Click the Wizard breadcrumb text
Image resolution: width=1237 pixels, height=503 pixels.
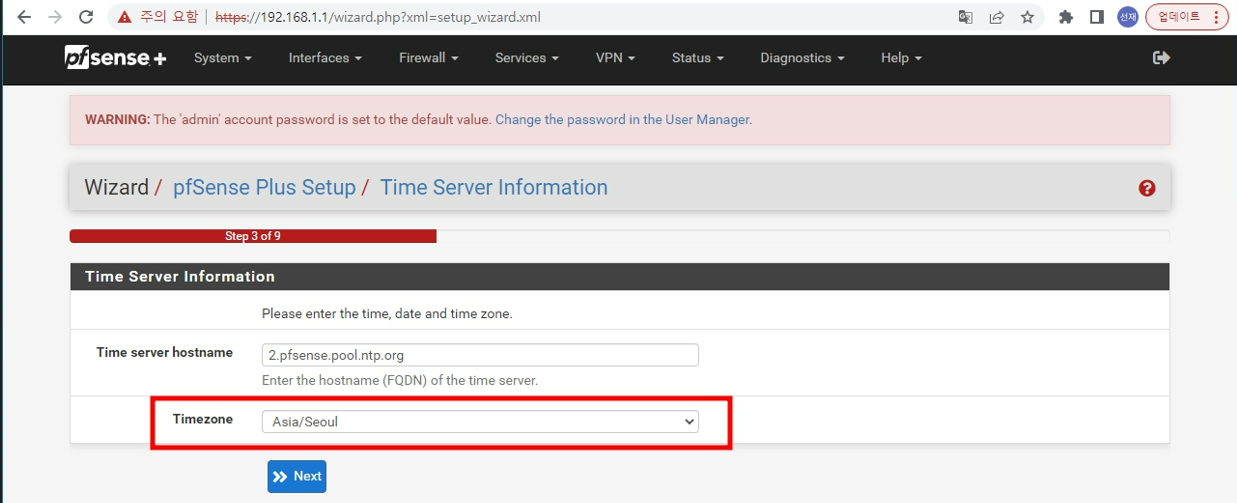pos(116,187)
